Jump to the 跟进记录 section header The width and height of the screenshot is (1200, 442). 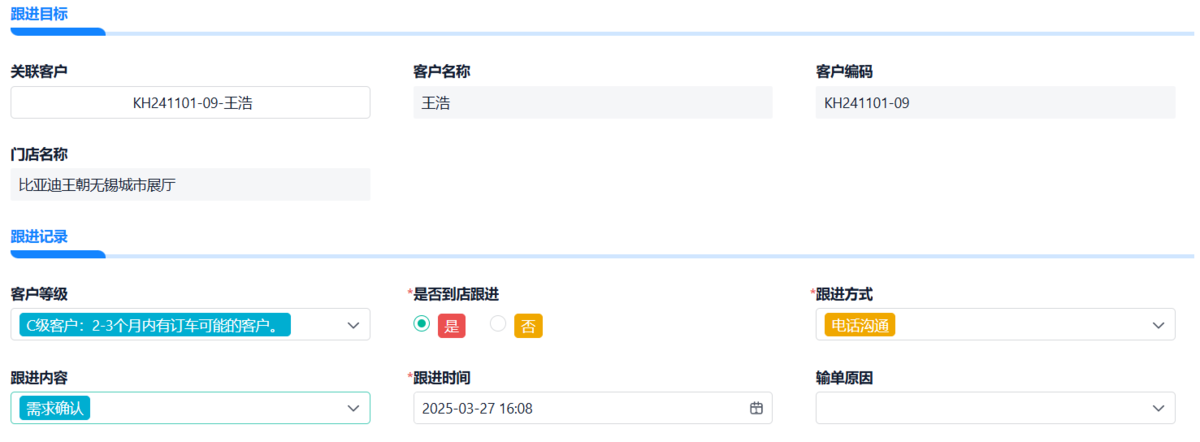[39, 237]
